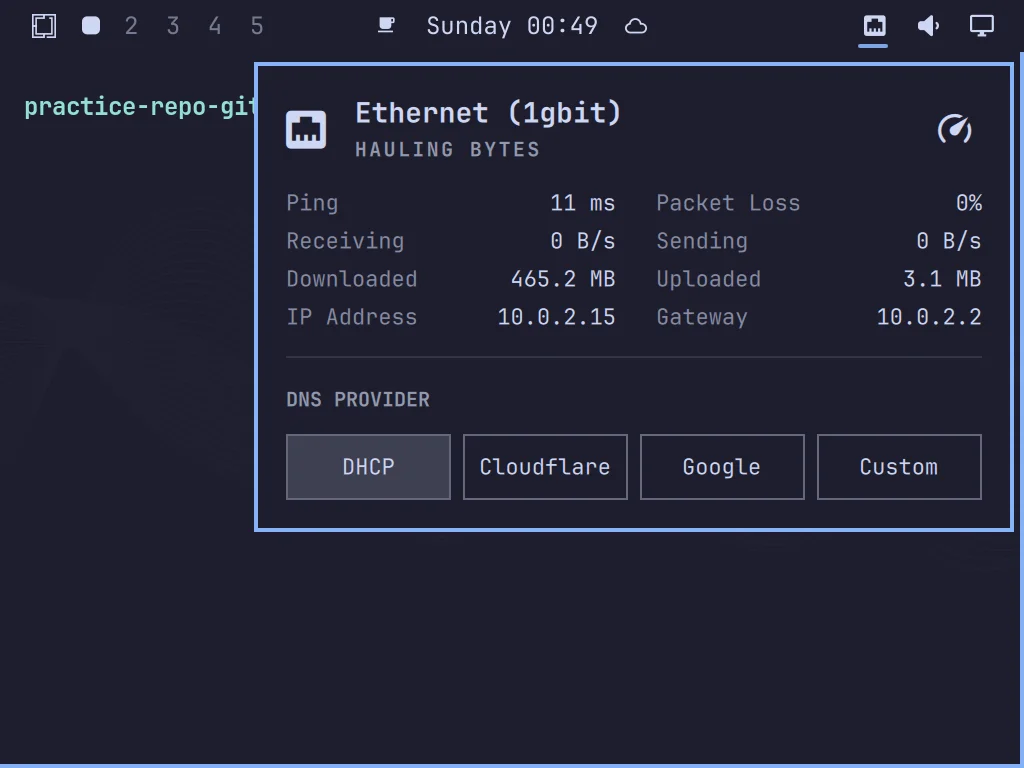Image resolution: width=1024 pixels, height=768 pixels.
Task: Click the large Ethernet port icon
Action: [x=306, y=129]
